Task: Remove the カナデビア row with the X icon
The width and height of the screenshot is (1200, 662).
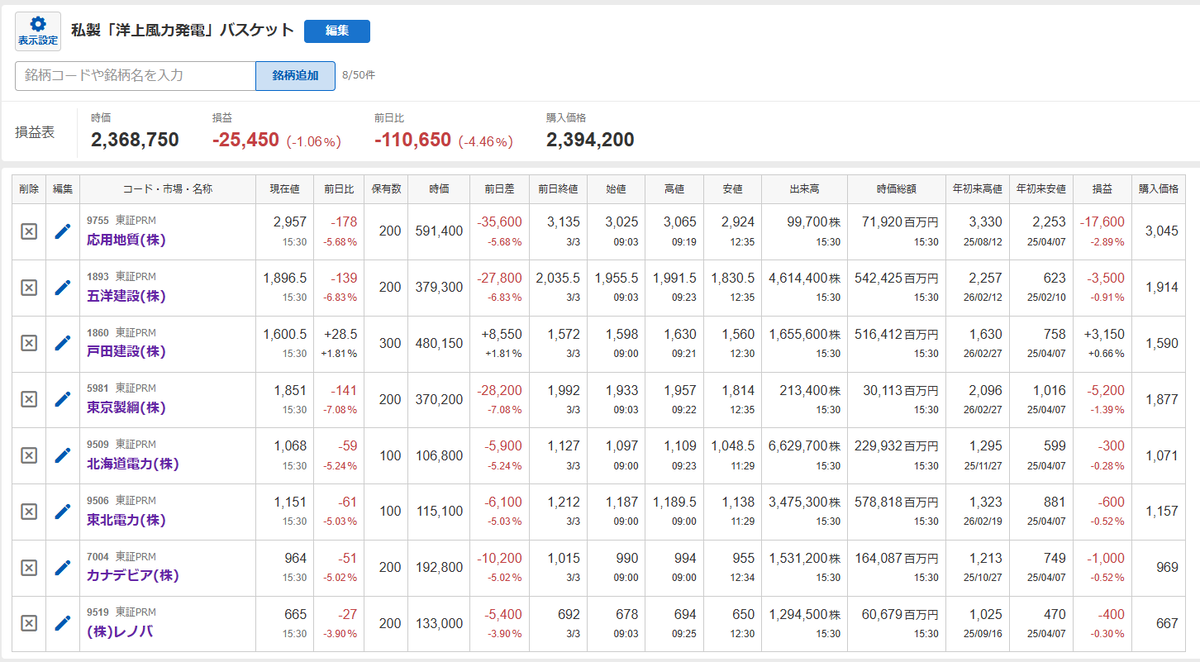Action: coord(29,568)
